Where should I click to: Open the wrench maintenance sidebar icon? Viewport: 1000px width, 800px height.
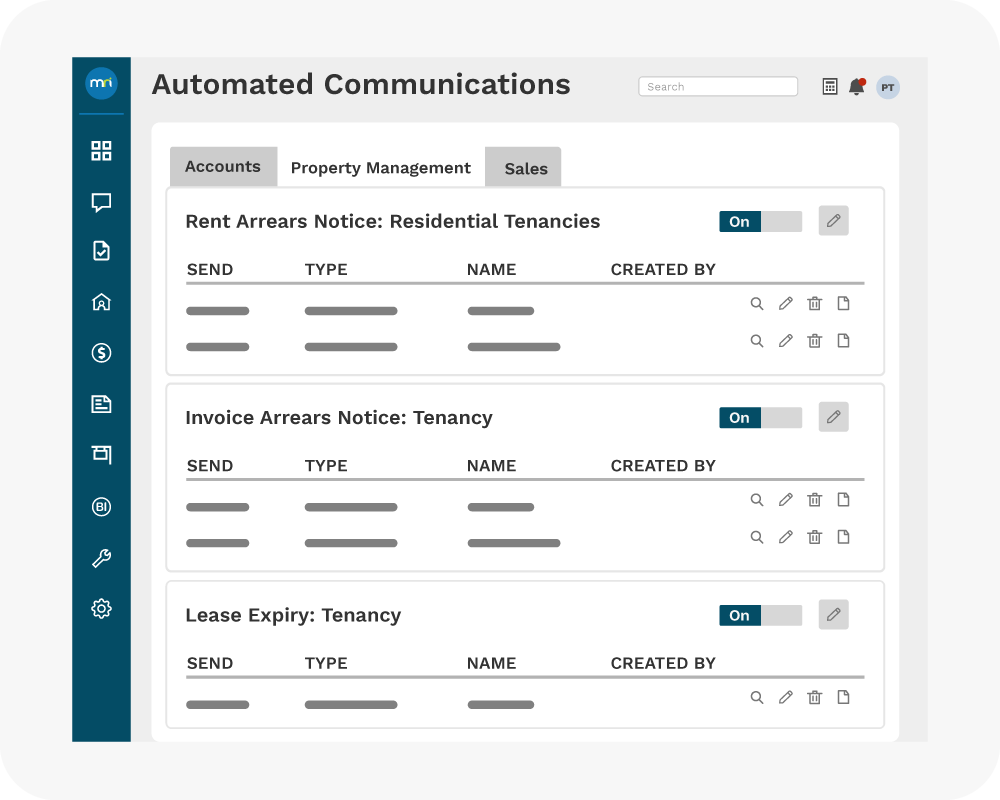[x=101, y=559]
